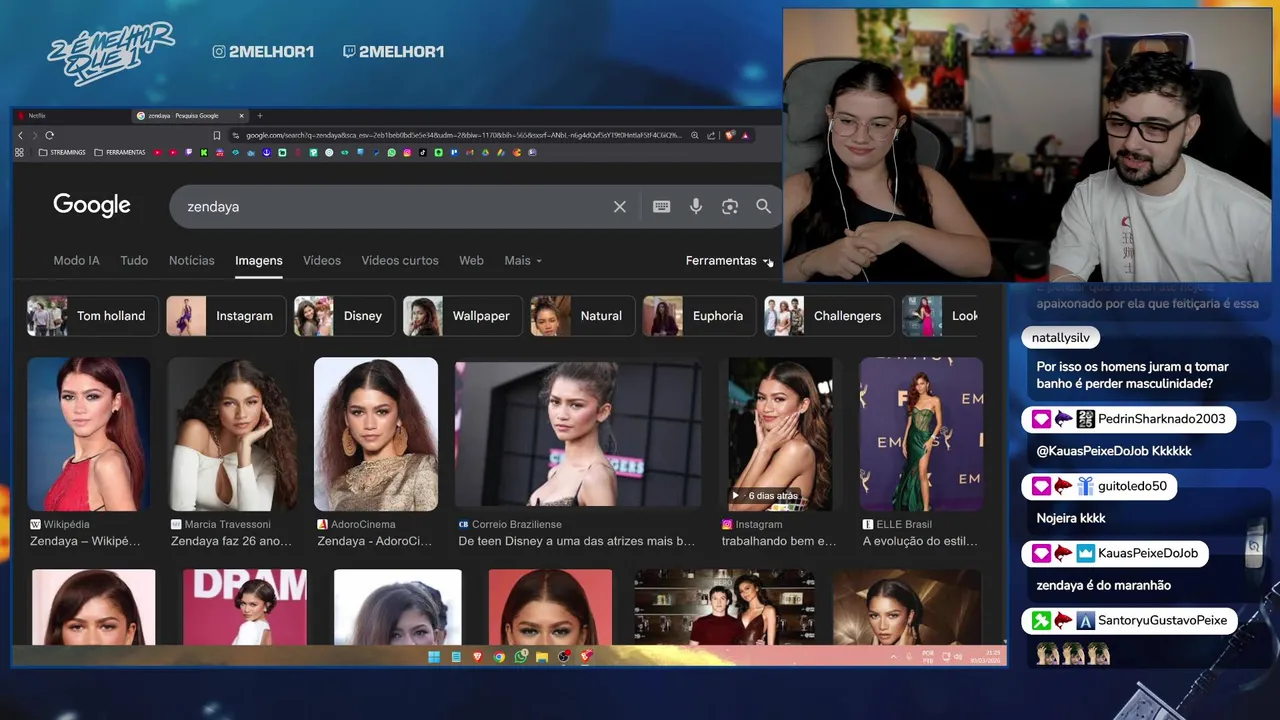Open the on-screen keyboard icon in search bar
Screen dimensions: 1280x720
tap(662, 206)
